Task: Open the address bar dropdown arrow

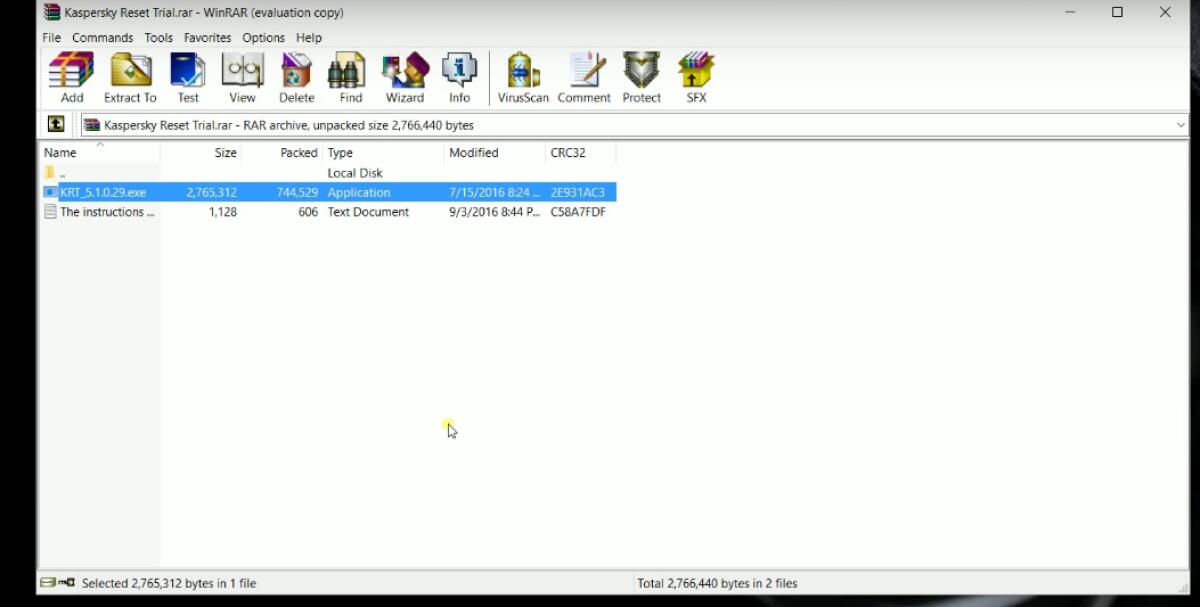Action: [x=1182, y=124]
